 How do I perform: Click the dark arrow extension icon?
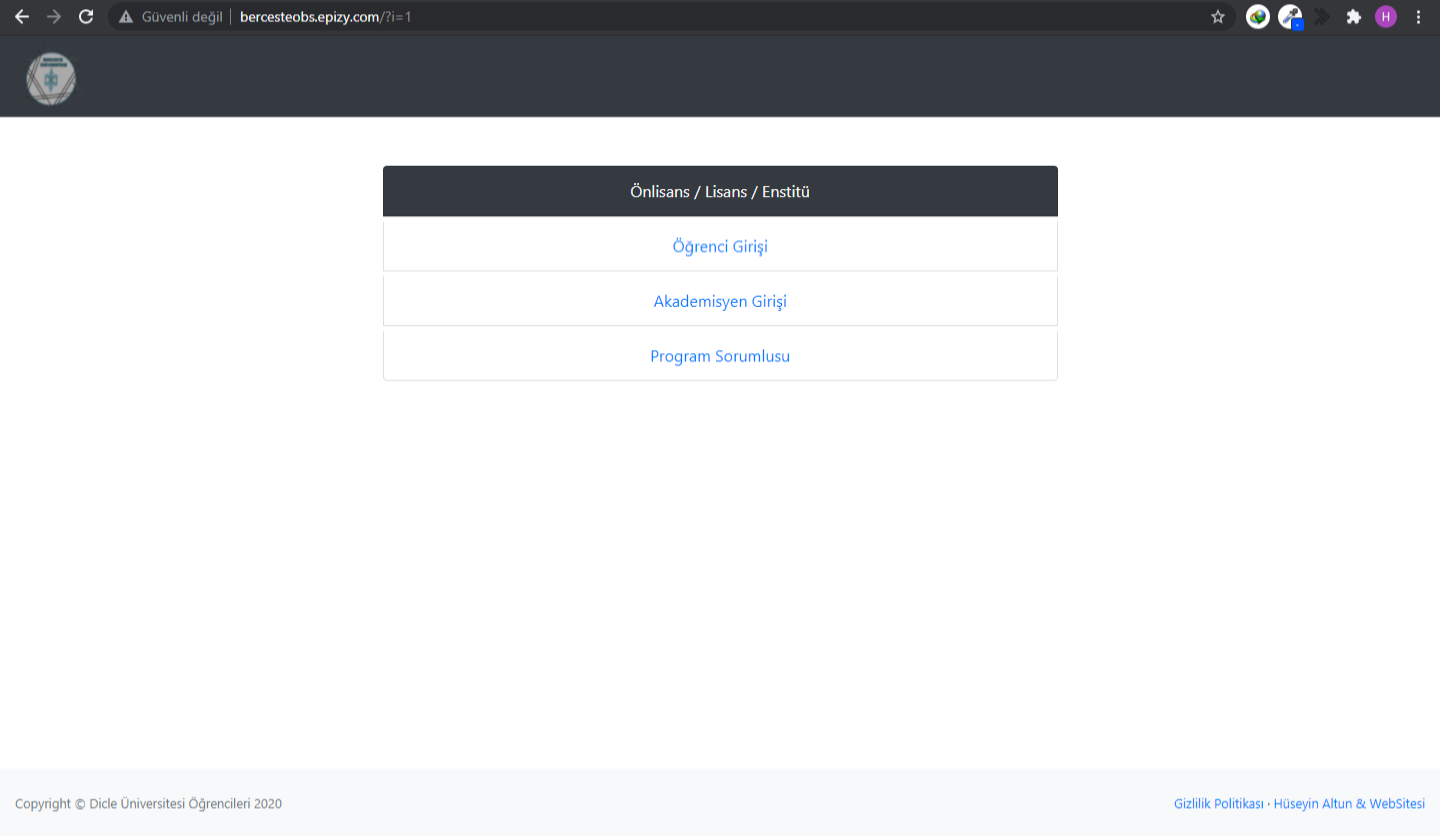[x=1322, y=17]
